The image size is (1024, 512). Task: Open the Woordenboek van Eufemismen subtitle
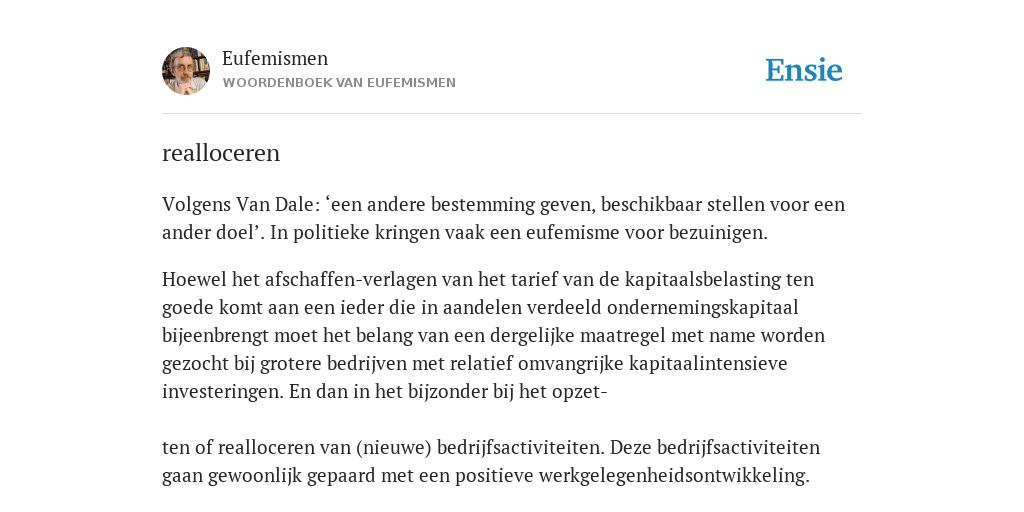point(339,83)
